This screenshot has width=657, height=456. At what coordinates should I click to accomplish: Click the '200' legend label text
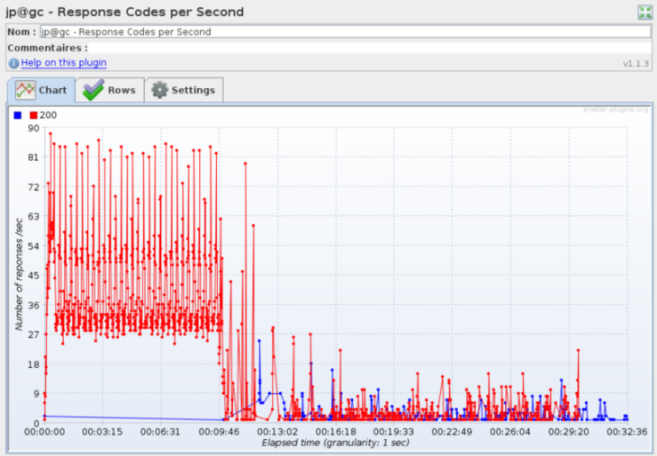pos(48,116)
